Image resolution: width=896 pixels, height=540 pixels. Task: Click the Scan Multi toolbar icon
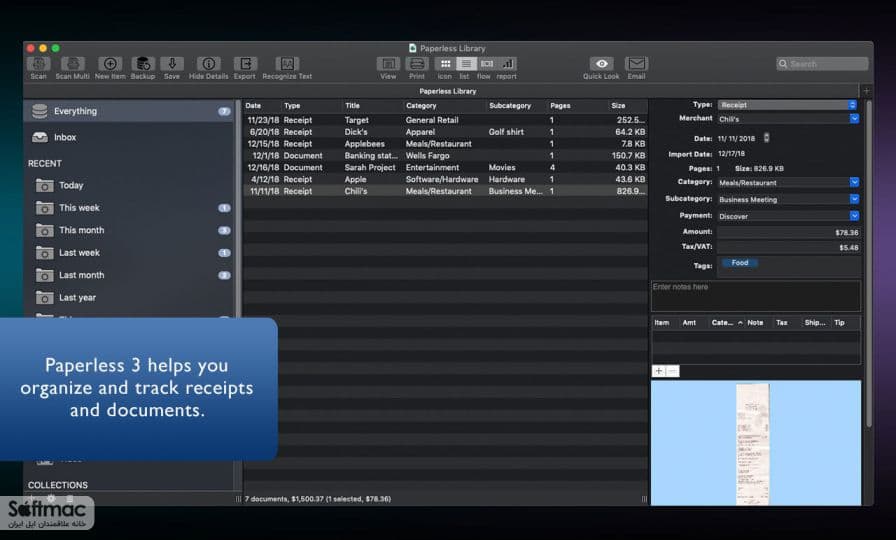pyautogui.click(x=73, y=64)
